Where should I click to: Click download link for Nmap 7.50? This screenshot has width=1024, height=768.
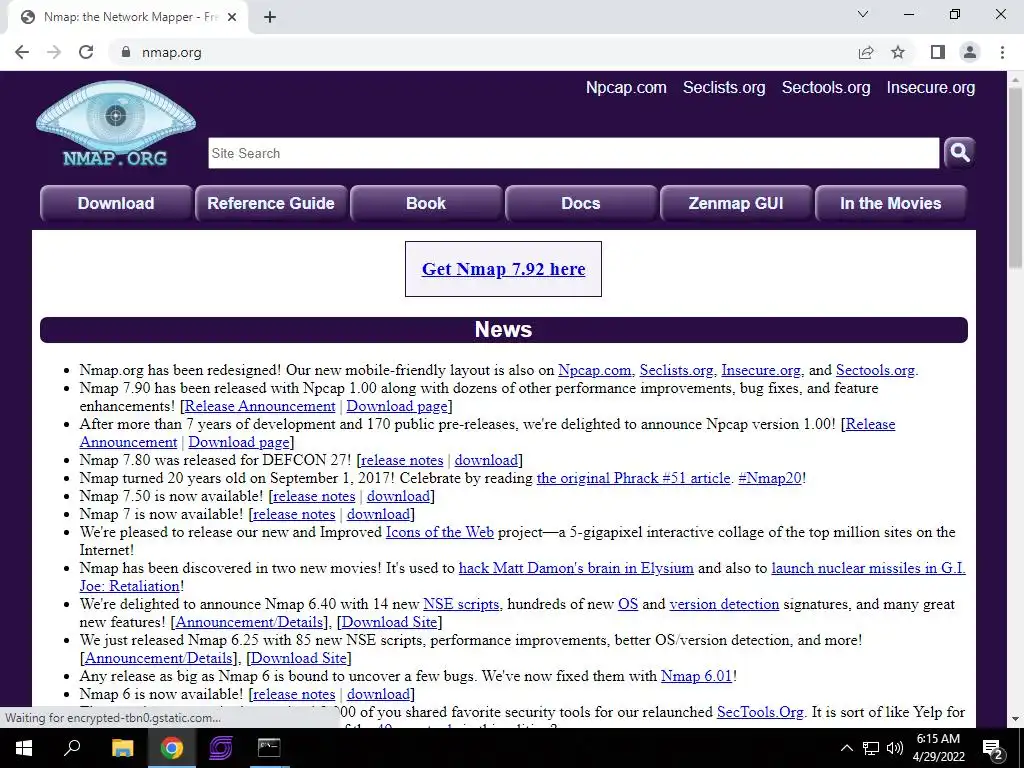(x=398, y=496)
